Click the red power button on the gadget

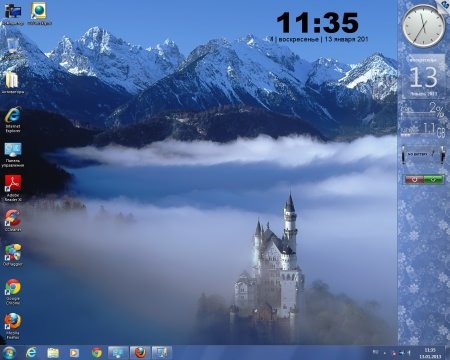414,179
